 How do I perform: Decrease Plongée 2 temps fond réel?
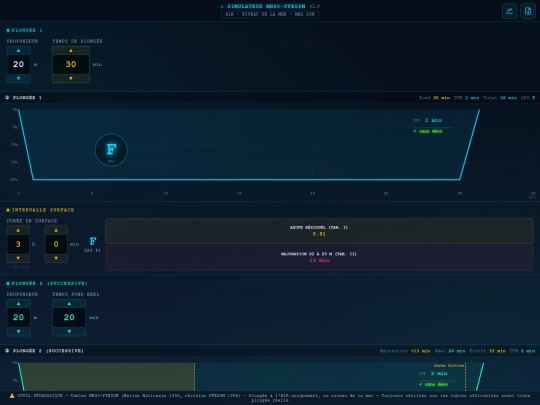point(69,332)
